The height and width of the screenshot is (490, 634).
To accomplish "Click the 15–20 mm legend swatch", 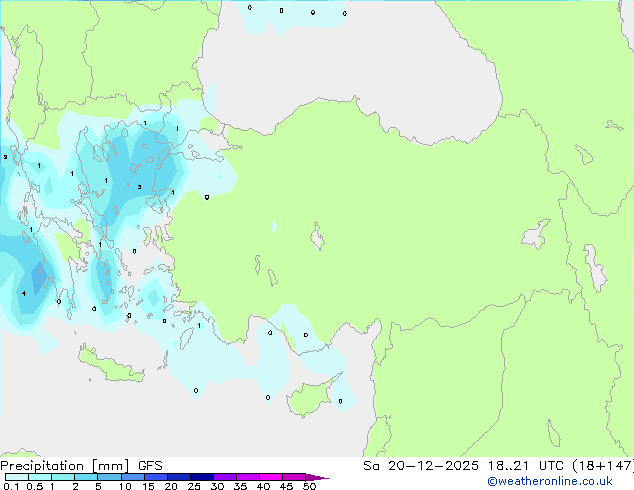I will click(156, 477).
